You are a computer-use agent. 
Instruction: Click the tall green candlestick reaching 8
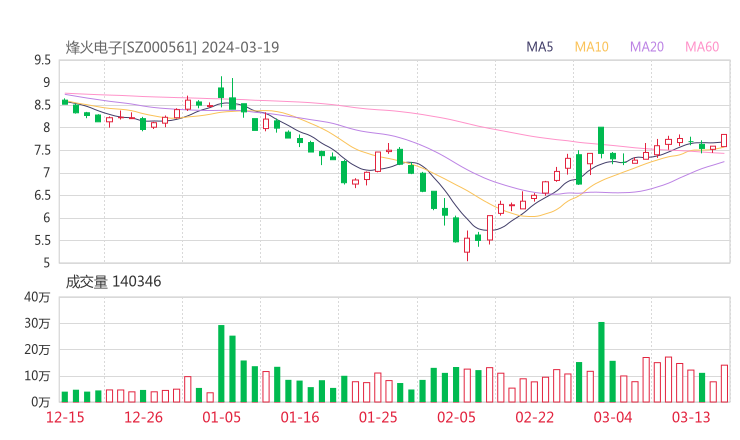(x=601, y=140)
